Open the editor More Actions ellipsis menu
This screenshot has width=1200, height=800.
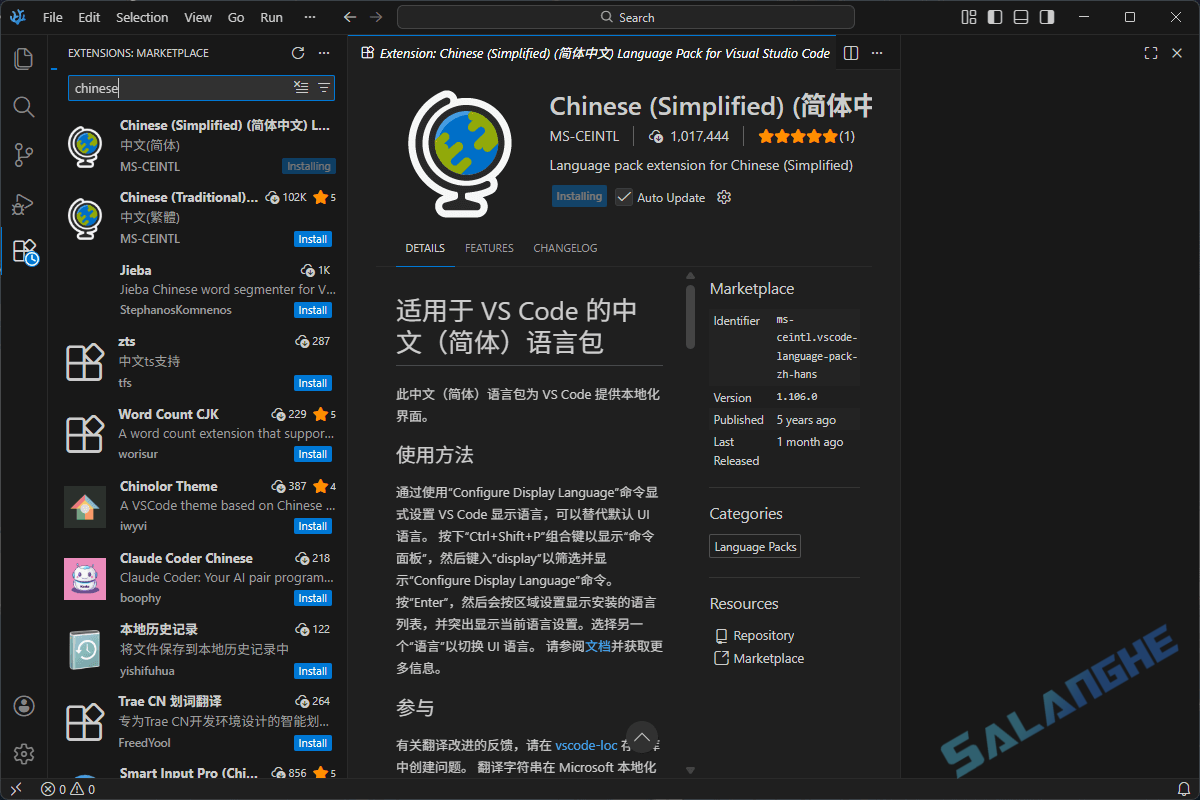click(x=876, y=52)
